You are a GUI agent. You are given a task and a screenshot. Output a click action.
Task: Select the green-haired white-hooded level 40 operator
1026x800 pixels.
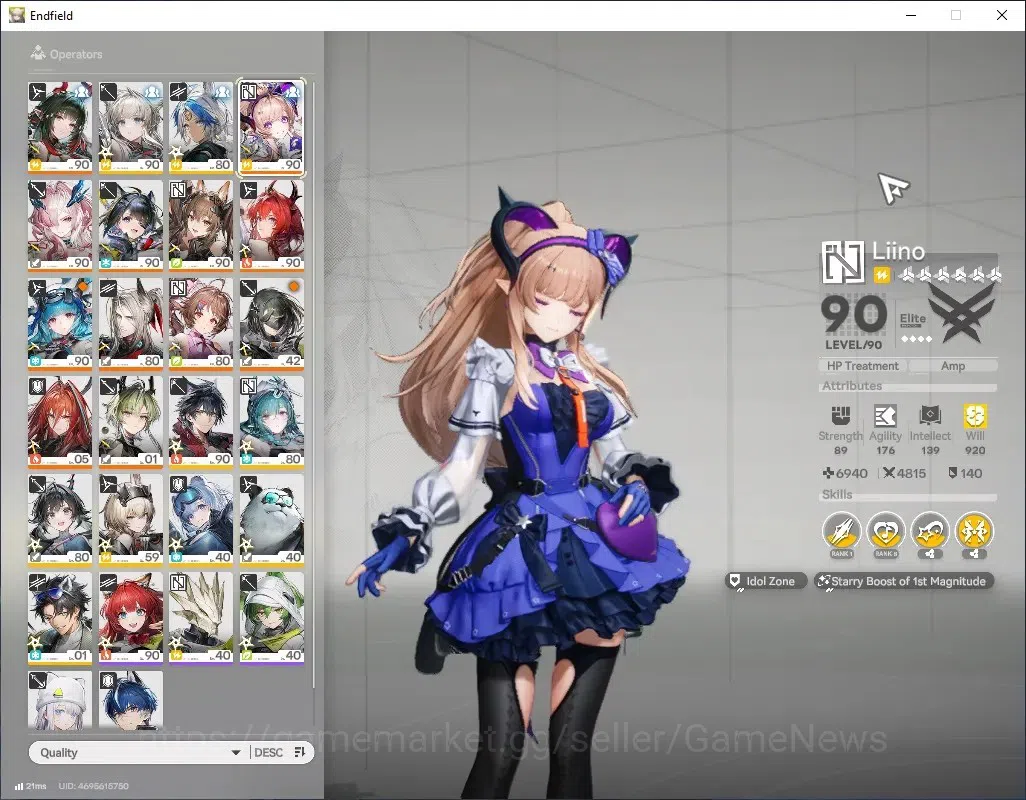pos(272,618)
